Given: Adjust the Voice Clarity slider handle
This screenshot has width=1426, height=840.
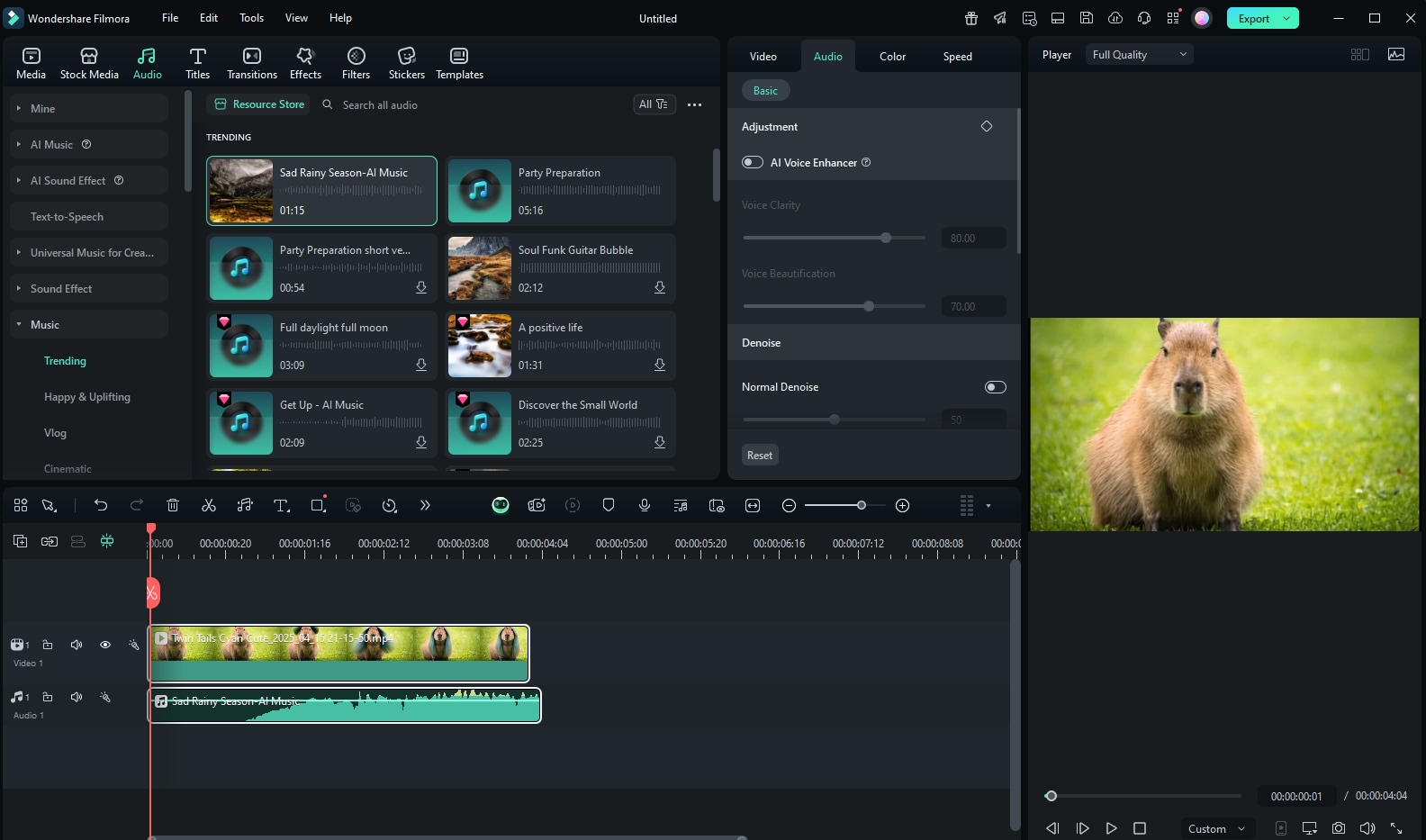Looking at the screenshot, I should pos(886,238).
